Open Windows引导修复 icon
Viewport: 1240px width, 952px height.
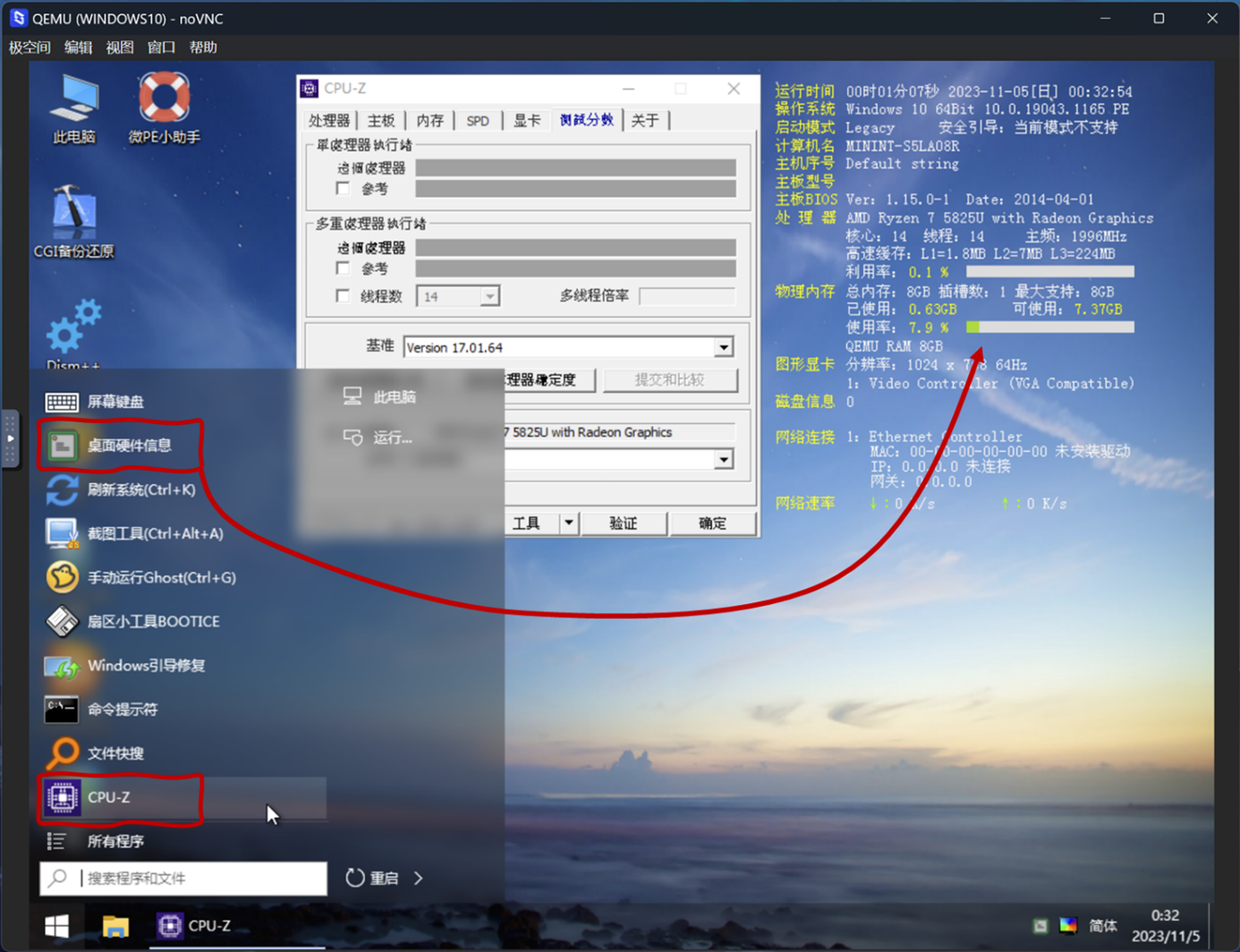(62, 665)
